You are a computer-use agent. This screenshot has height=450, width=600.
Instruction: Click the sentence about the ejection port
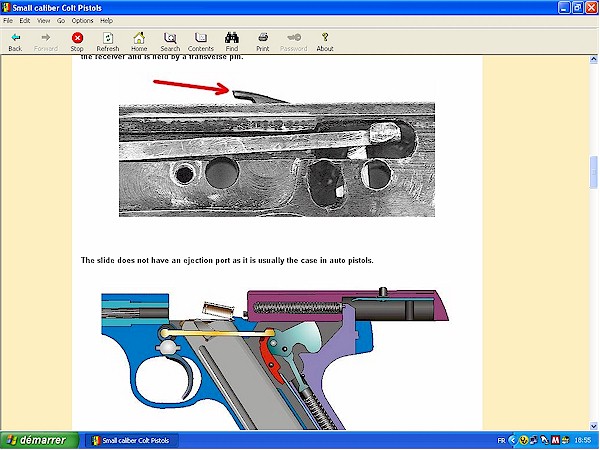[227, 261]
